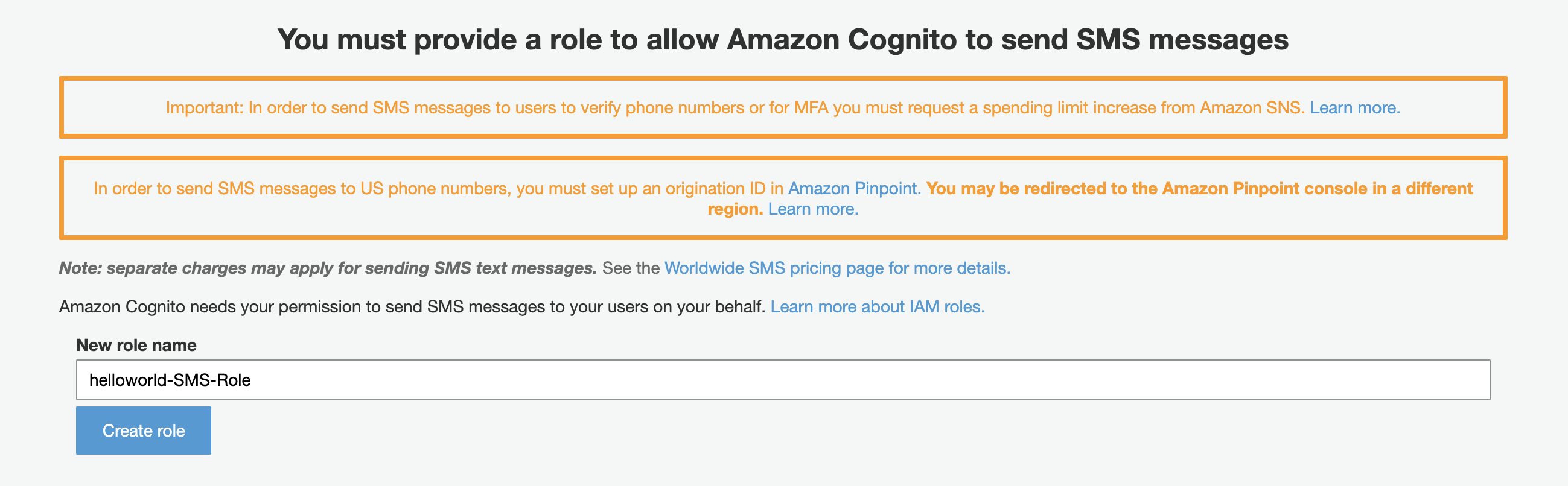The image size is (1568, 486).
Task: Select the helloworld-SMS-Role text in field
Action: pos(170,380)
